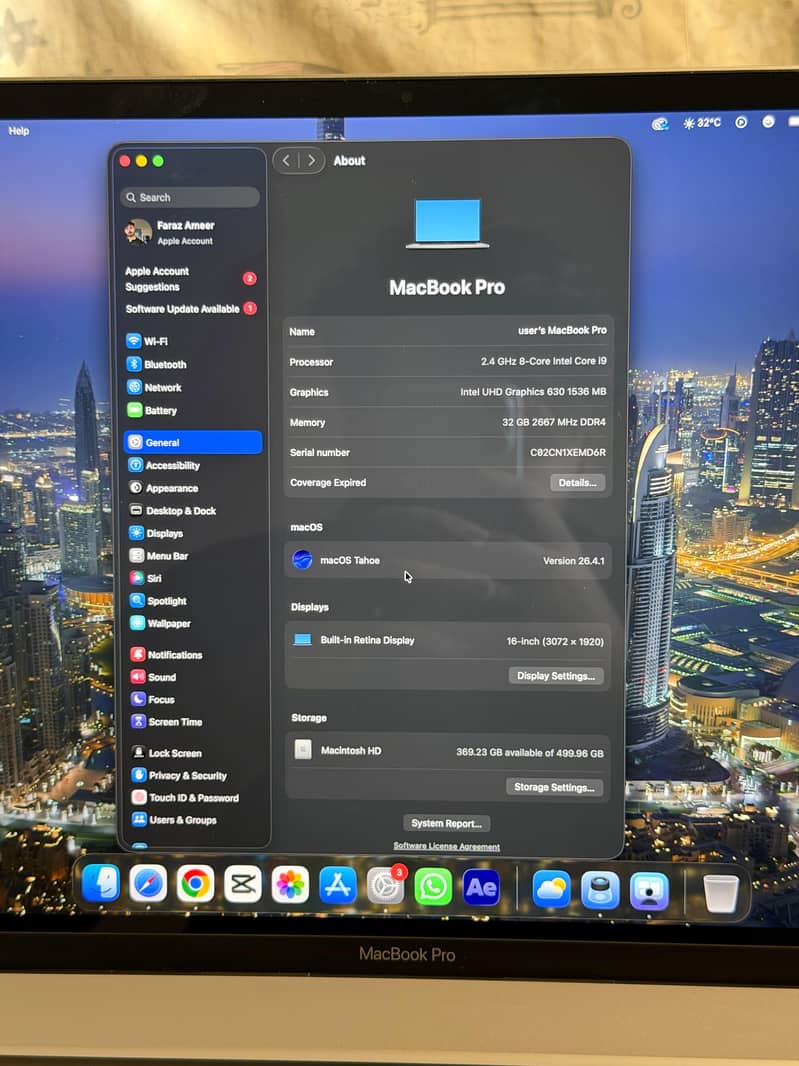Image resolution: width=799 pixels, height=1066 pixels.
Task: Open Bluetooth settings in sidebar
Action: (156, 364)
